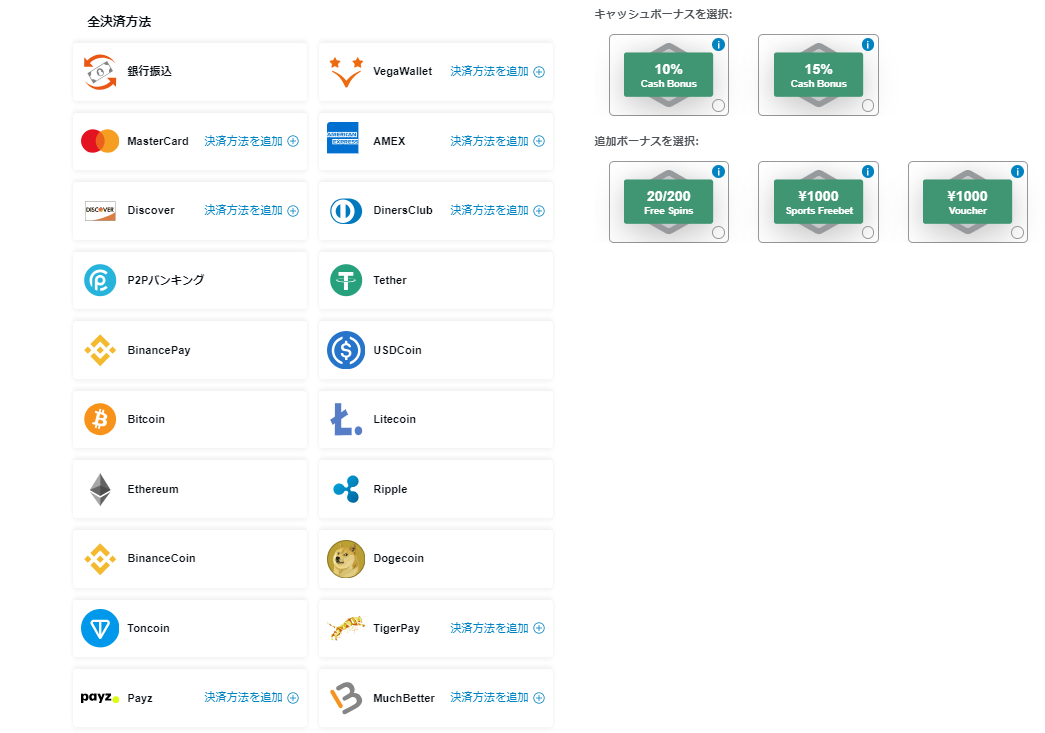Click the blue USDCoin icon
1045x733 pixels.
pos(346,350)
